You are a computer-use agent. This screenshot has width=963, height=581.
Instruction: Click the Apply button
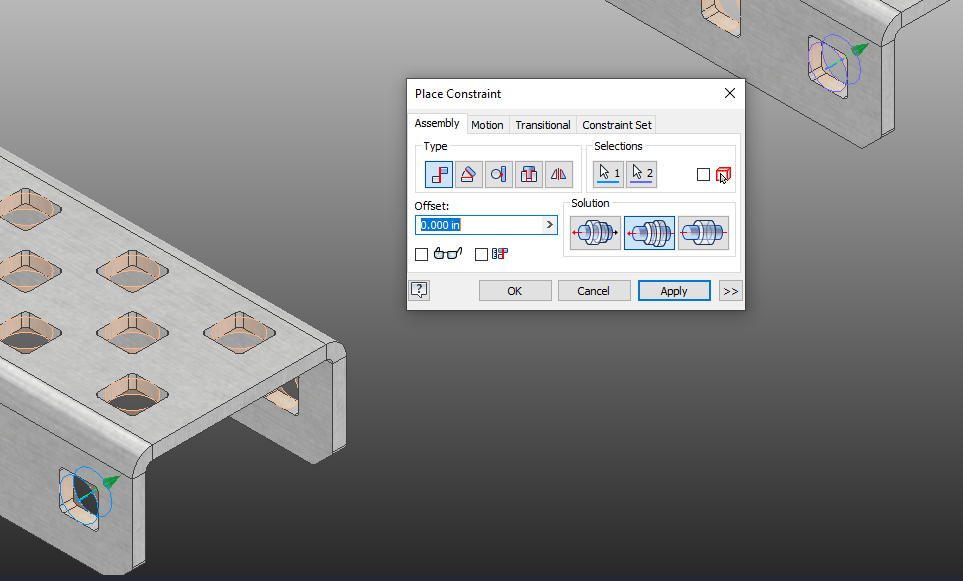coord(674,291)
